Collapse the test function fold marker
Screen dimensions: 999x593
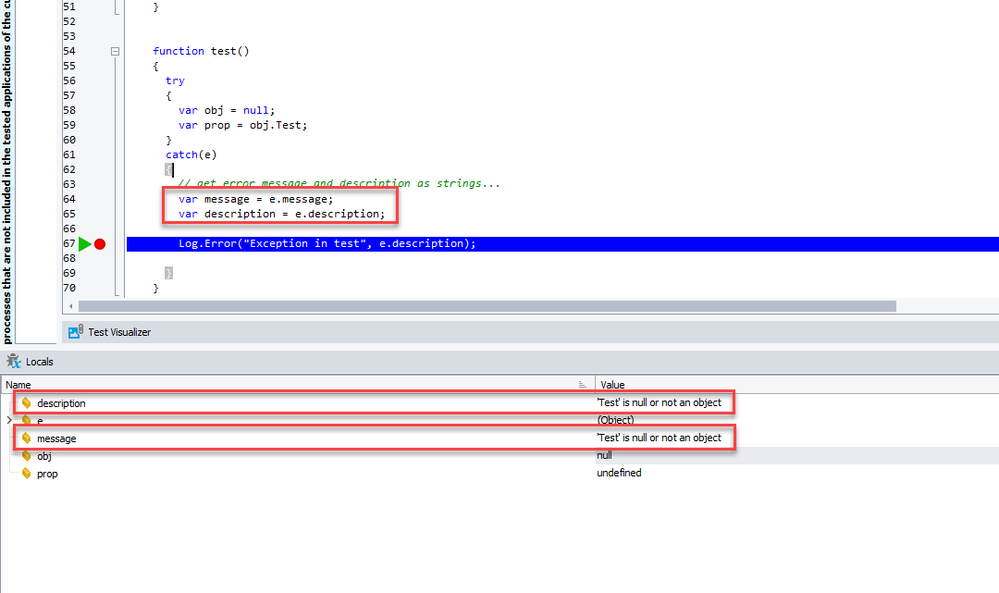pyautogui.click(x=115, y=51)
